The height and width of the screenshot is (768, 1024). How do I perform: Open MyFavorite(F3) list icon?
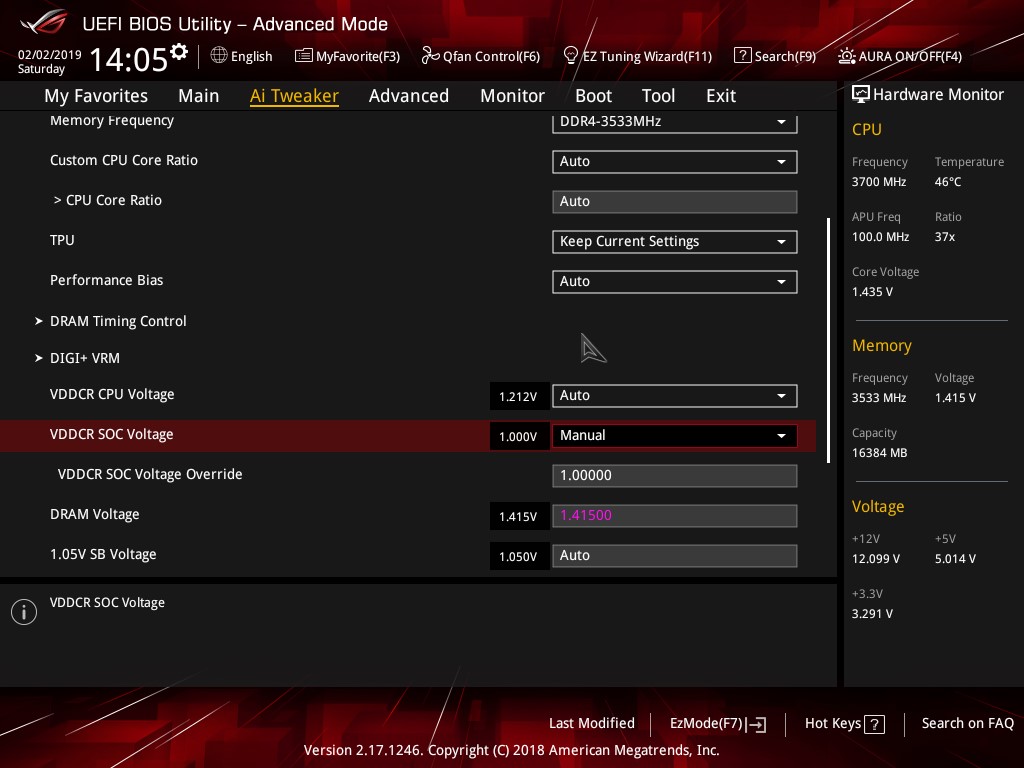[304, 56]
